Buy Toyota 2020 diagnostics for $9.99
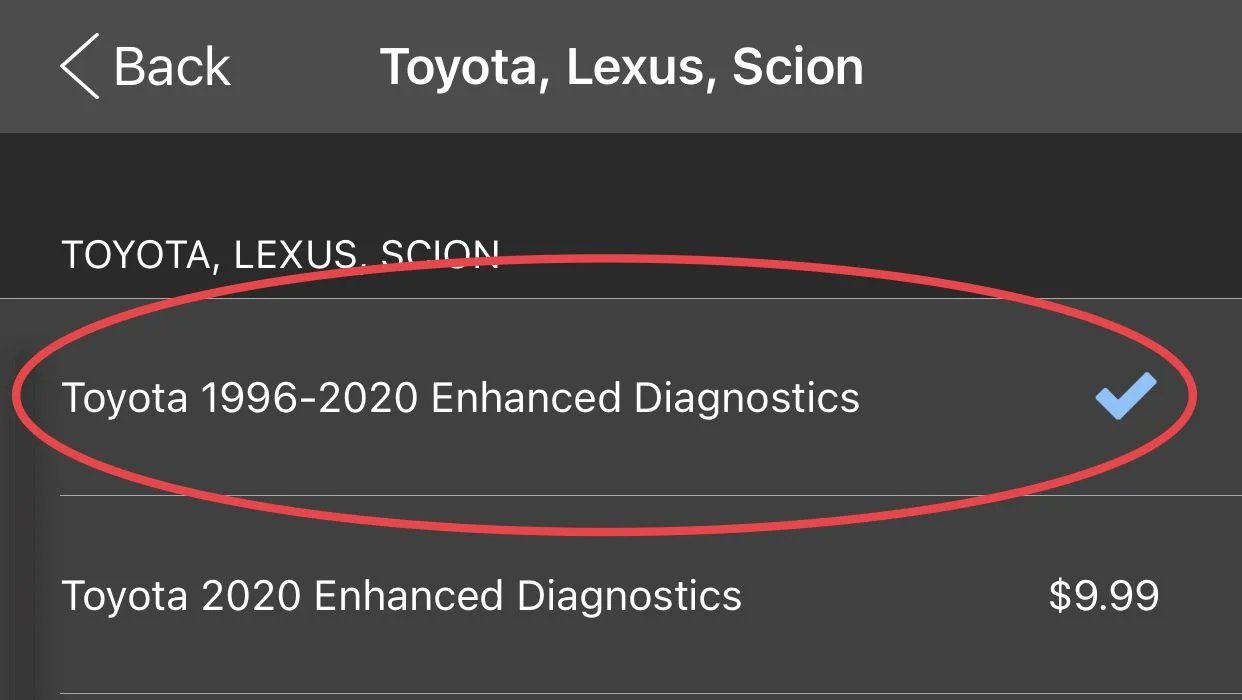Viewport: 1242px width, 700px height. click(1103, 596)
